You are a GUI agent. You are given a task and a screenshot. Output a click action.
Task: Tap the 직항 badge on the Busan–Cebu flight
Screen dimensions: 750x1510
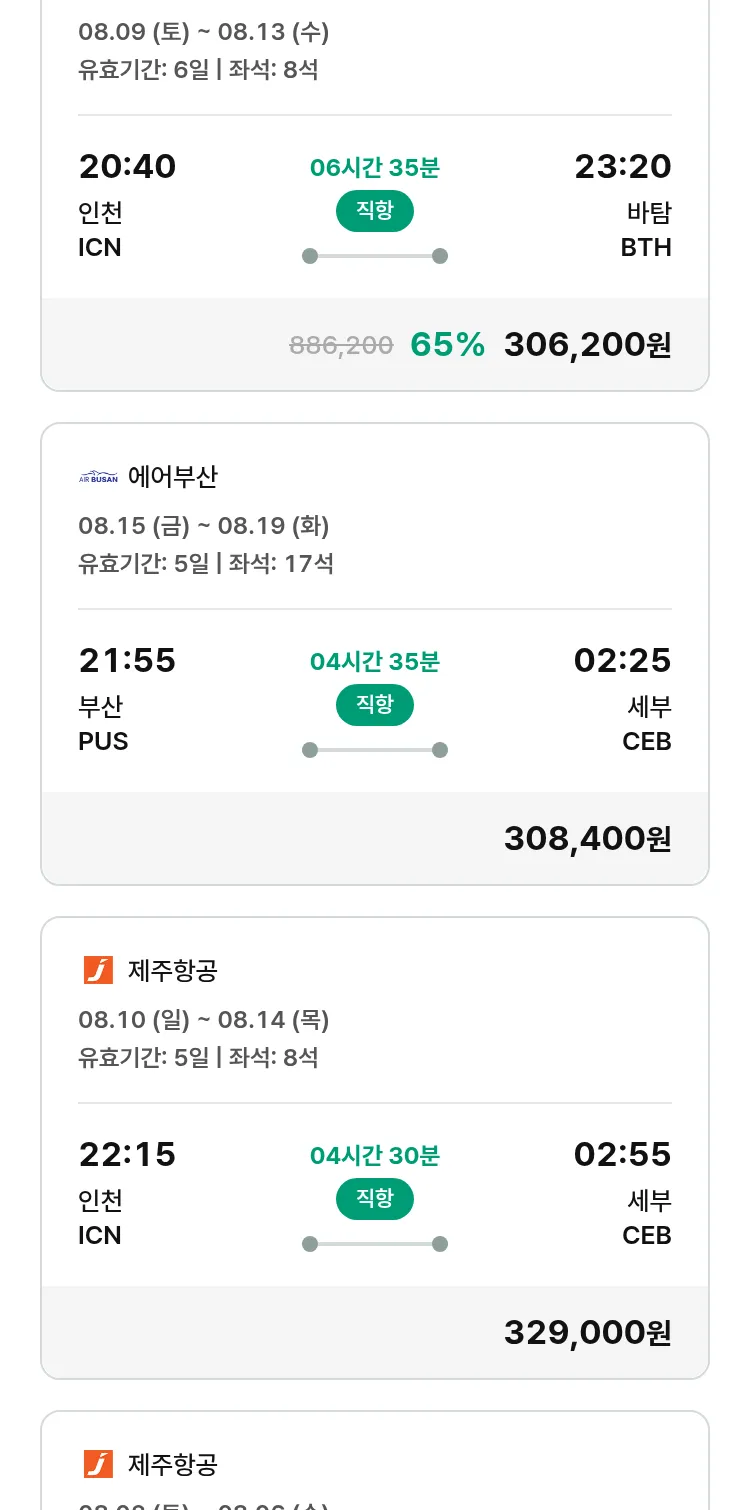tap(374, 704)
